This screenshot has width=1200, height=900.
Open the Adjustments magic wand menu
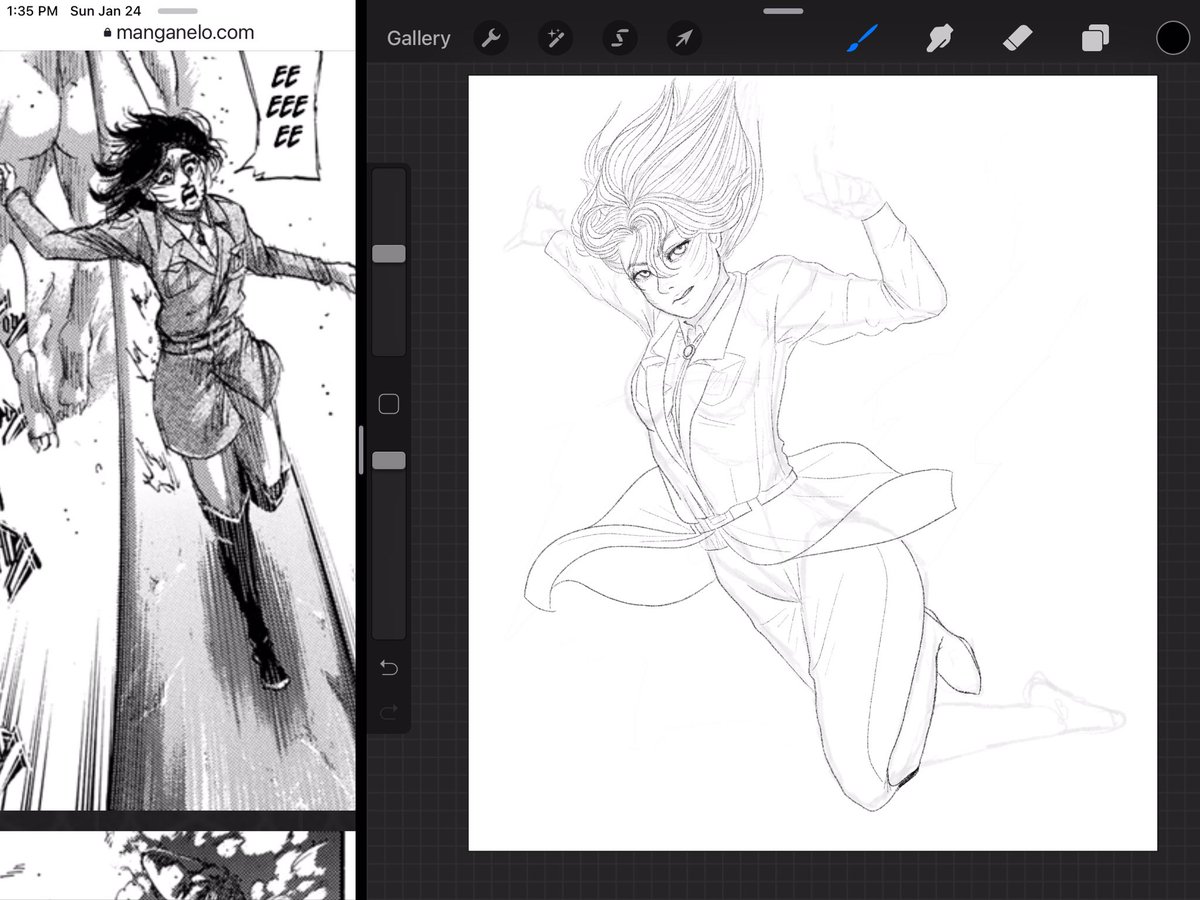point(554,39)
